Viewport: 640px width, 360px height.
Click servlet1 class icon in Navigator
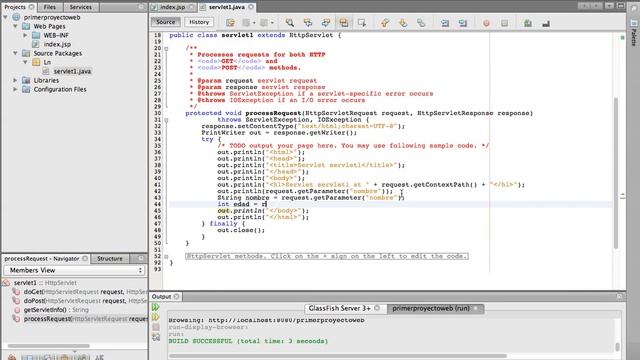click(6, 282)
